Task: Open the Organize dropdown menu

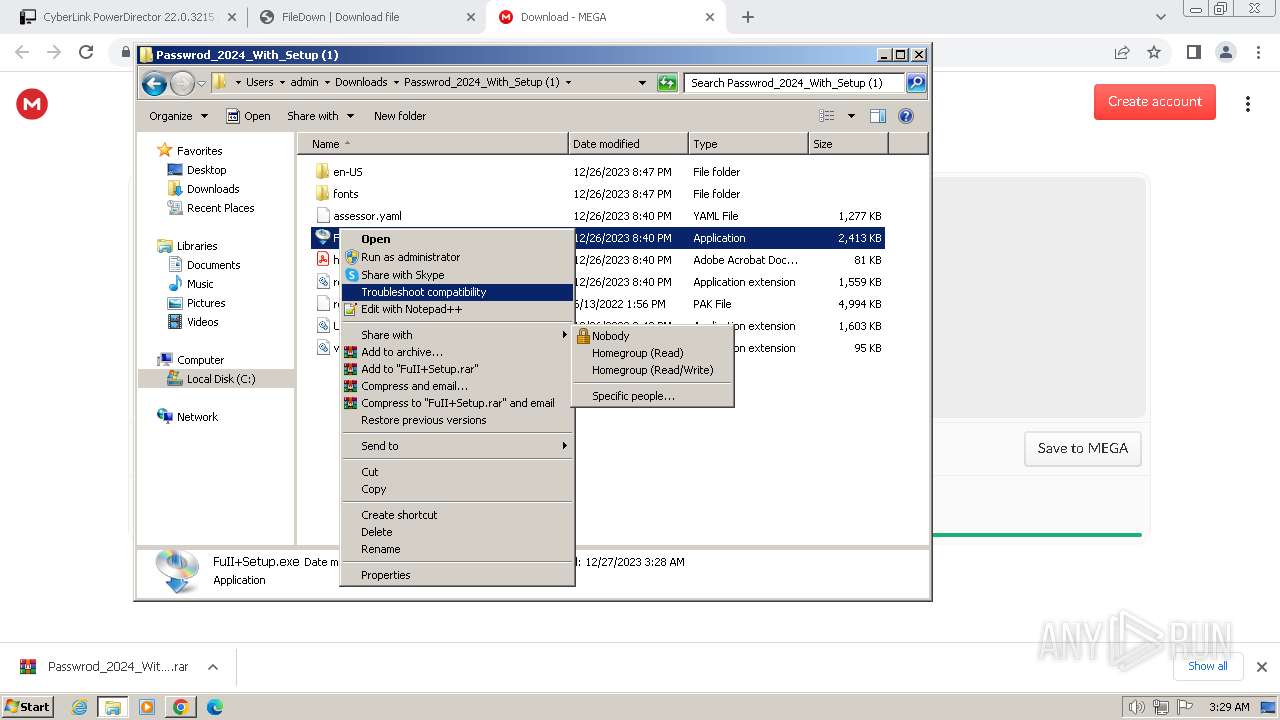Action: click(x=178, y=116)
